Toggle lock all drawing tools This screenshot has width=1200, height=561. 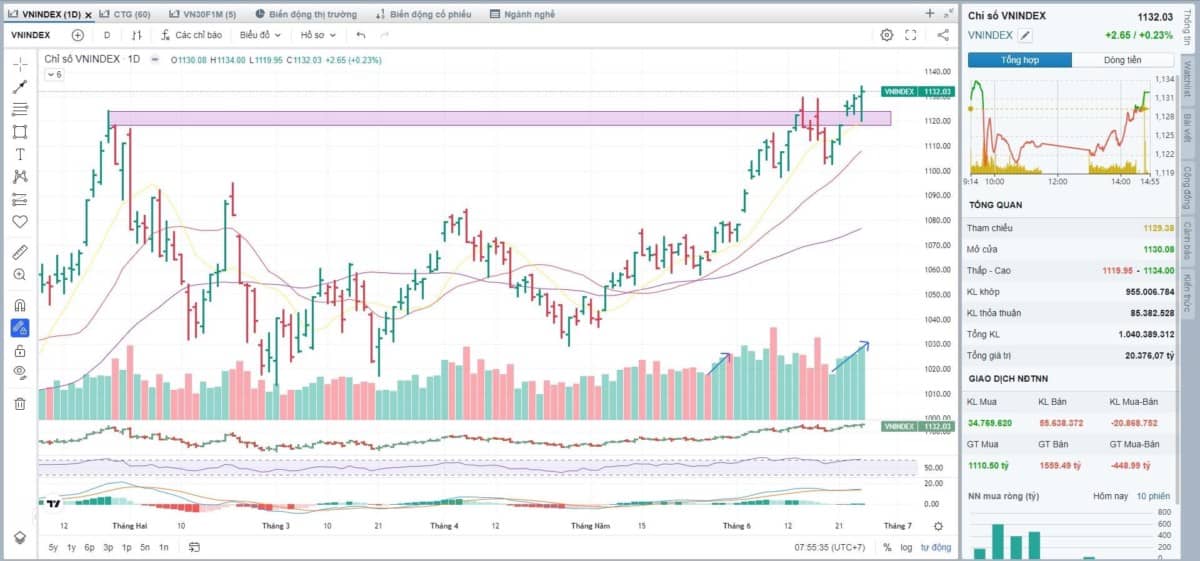20,350
